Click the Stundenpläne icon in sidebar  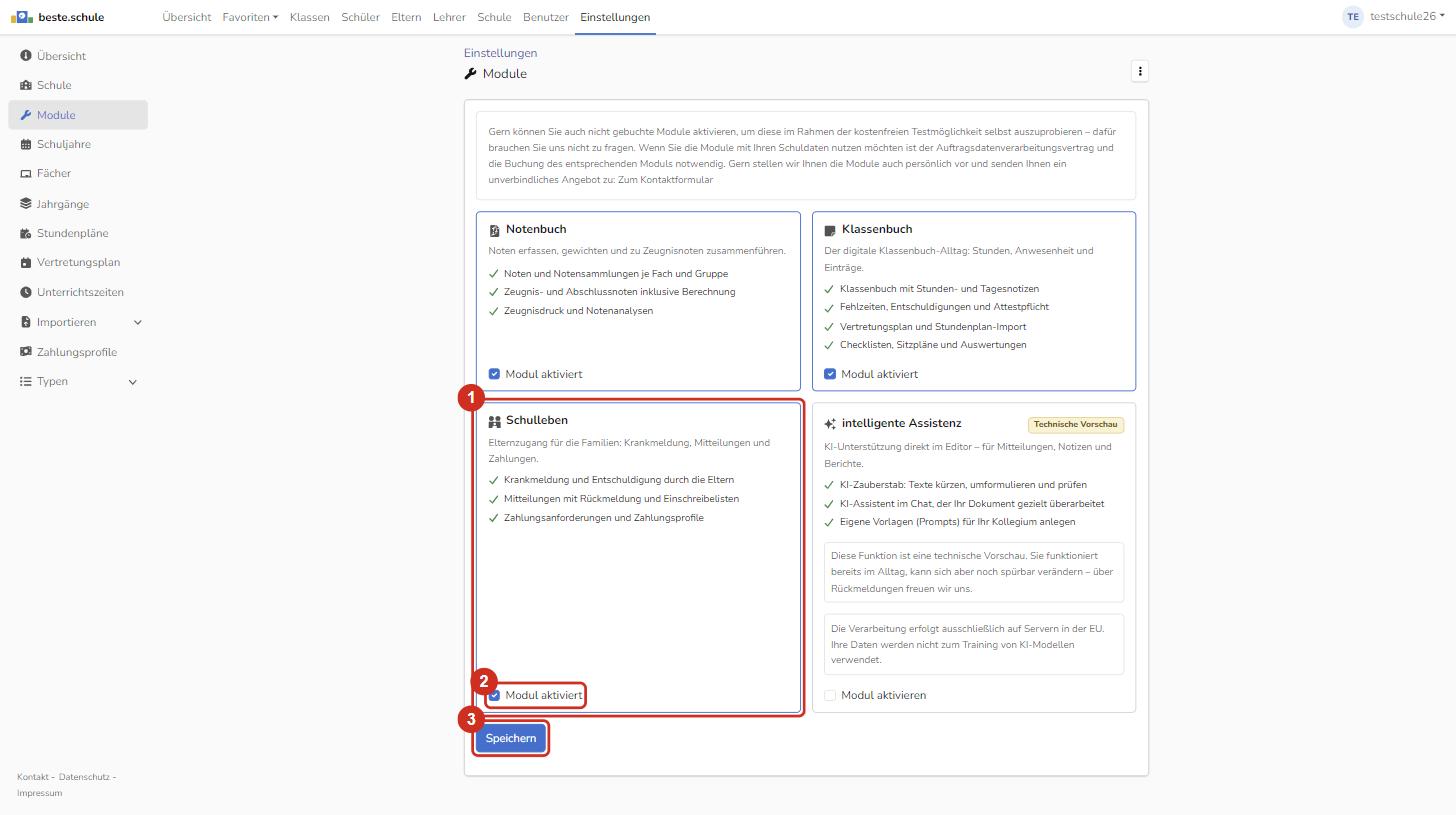click(x=26, y=233)
